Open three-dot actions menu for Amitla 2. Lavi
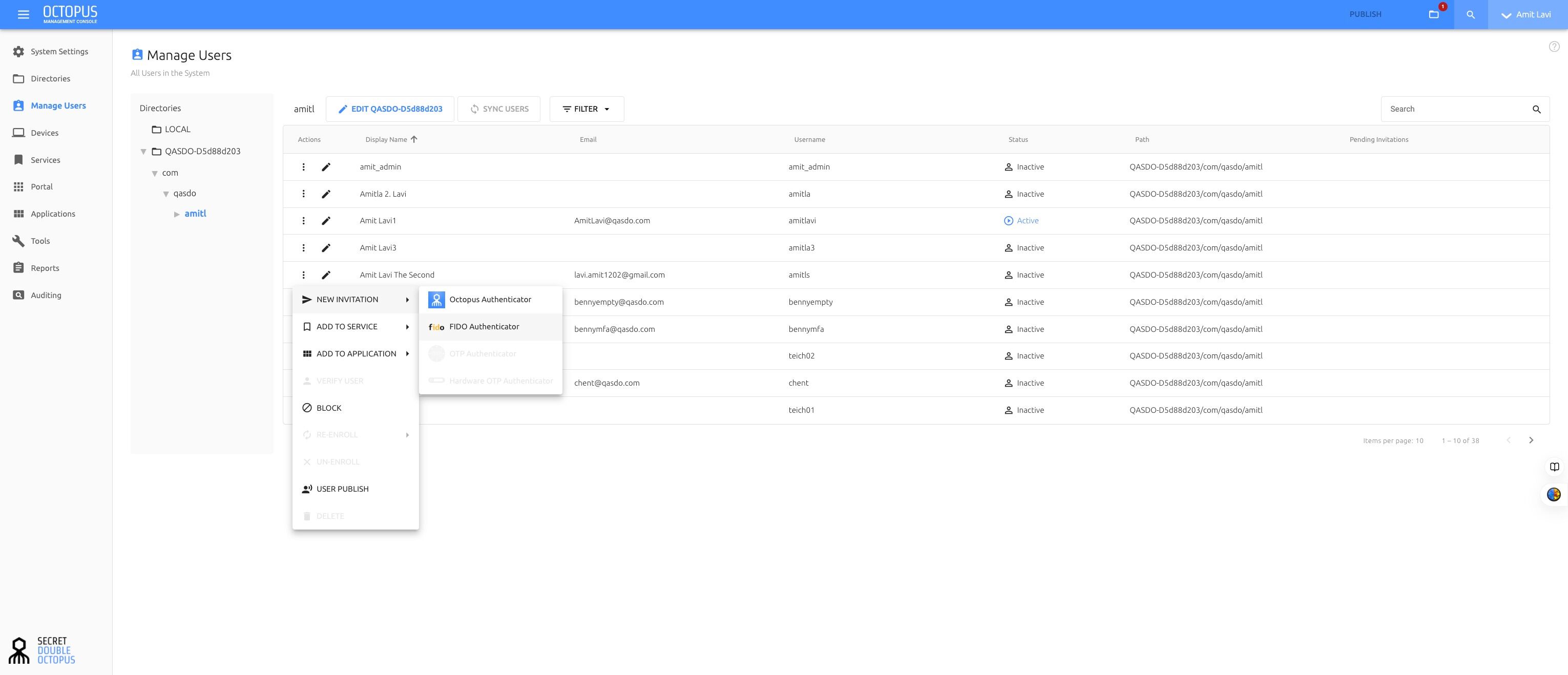The height and width of the screenshot is (675, 1568). click(x=304, y=194)
